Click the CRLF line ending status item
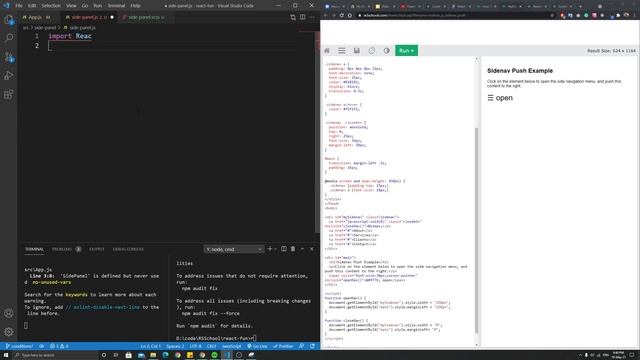This screenshot has width=640, height=360. [211, 346]
